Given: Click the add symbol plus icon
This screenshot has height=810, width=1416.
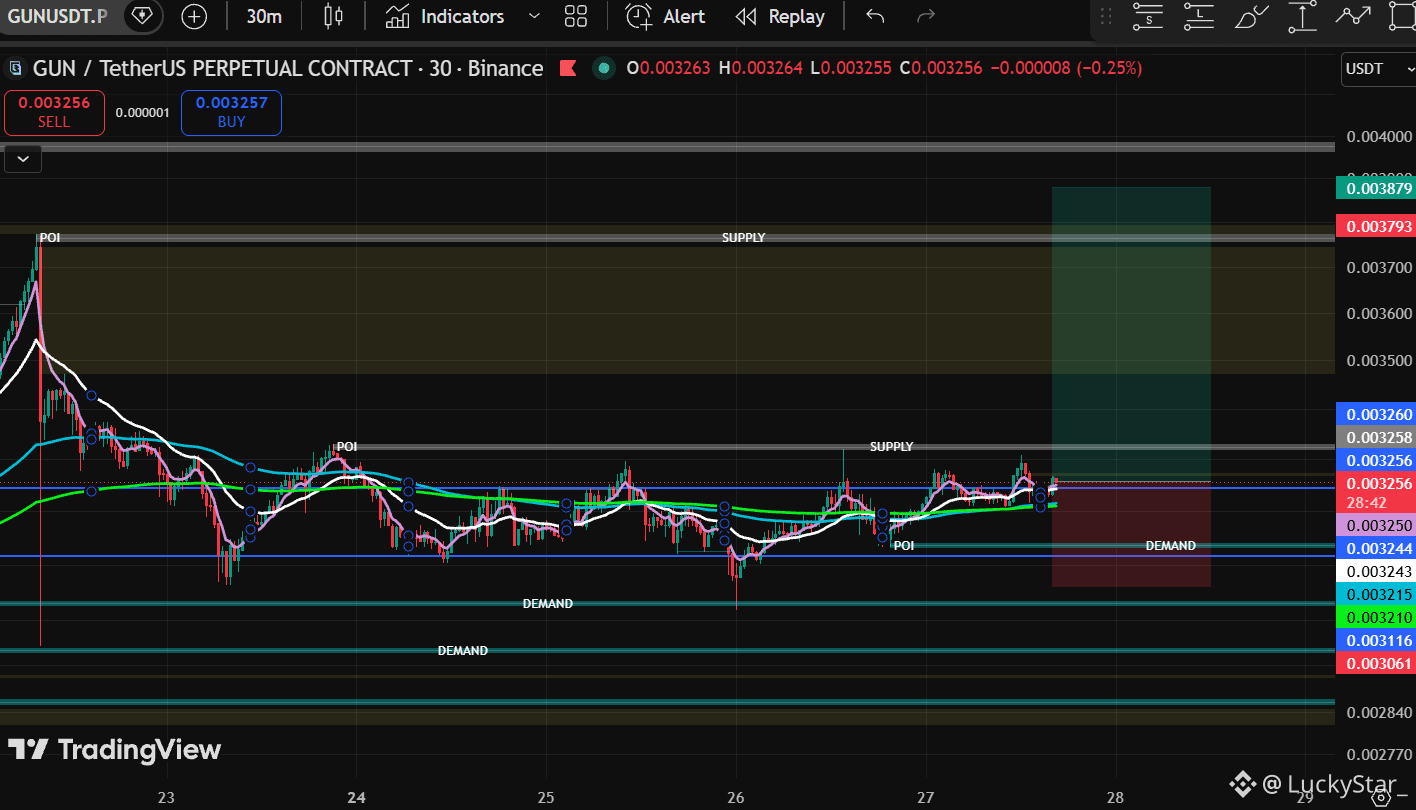Looking at the screenshot, I should pyautogui.click(x=194, y=16).
